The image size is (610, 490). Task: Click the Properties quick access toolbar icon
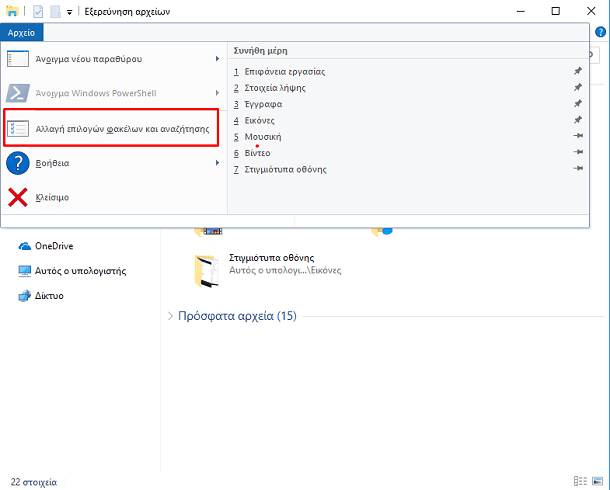point(38,12)
